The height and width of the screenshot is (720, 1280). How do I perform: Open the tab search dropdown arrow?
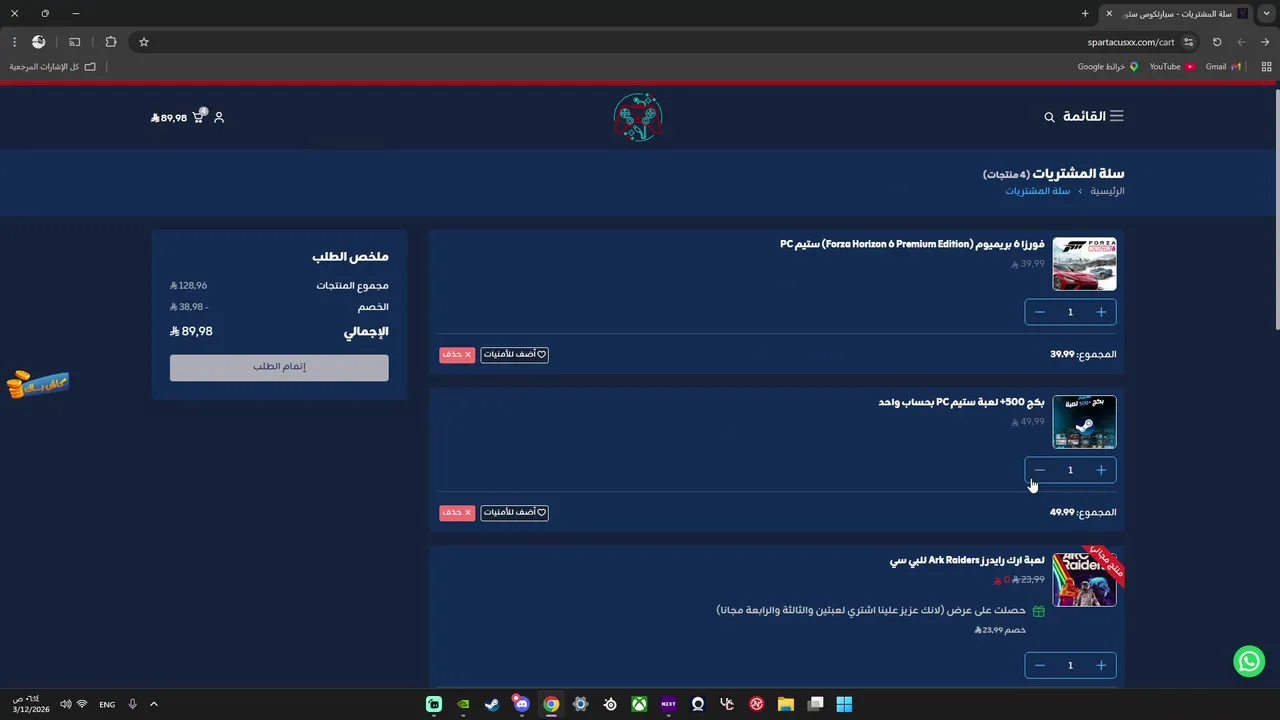click(x=1267, y=13)
